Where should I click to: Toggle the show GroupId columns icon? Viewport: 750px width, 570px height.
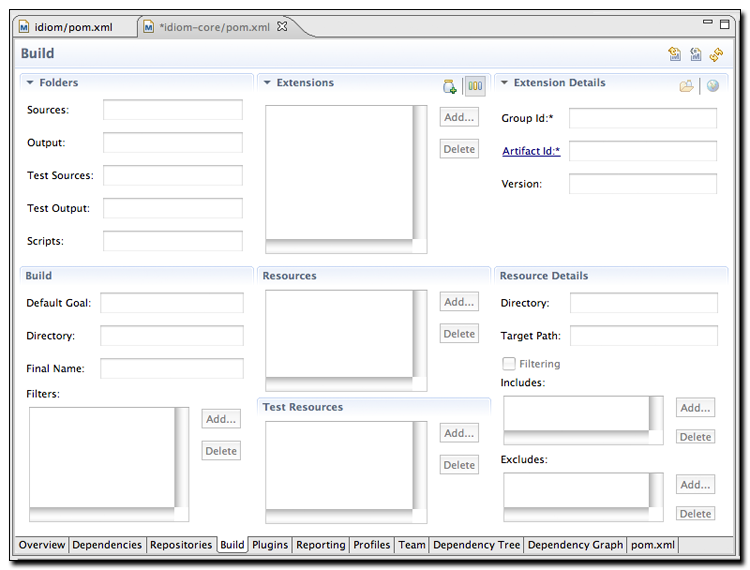[475, 87]
